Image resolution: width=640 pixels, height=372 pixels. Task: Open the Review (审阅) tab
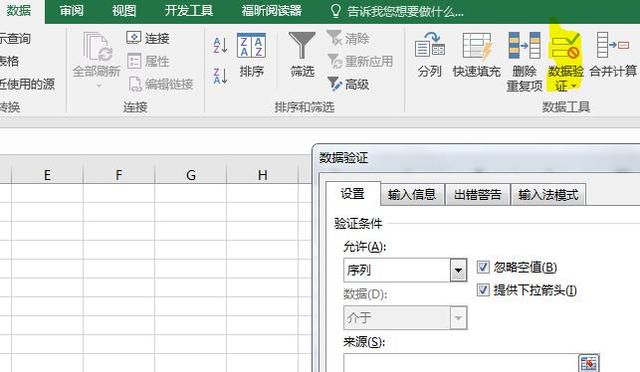pos(71,11)
